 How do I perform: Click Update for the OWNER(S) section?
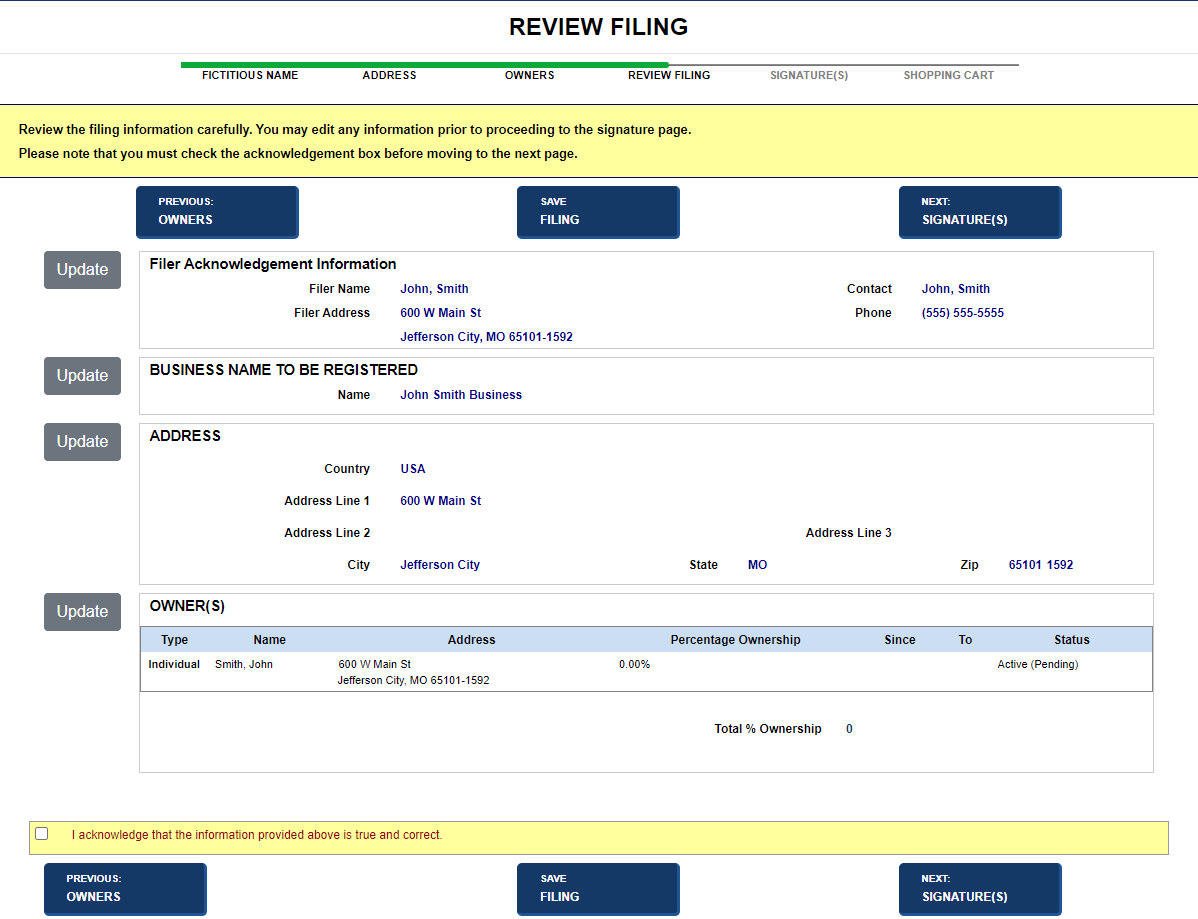[x=82, y=611]
